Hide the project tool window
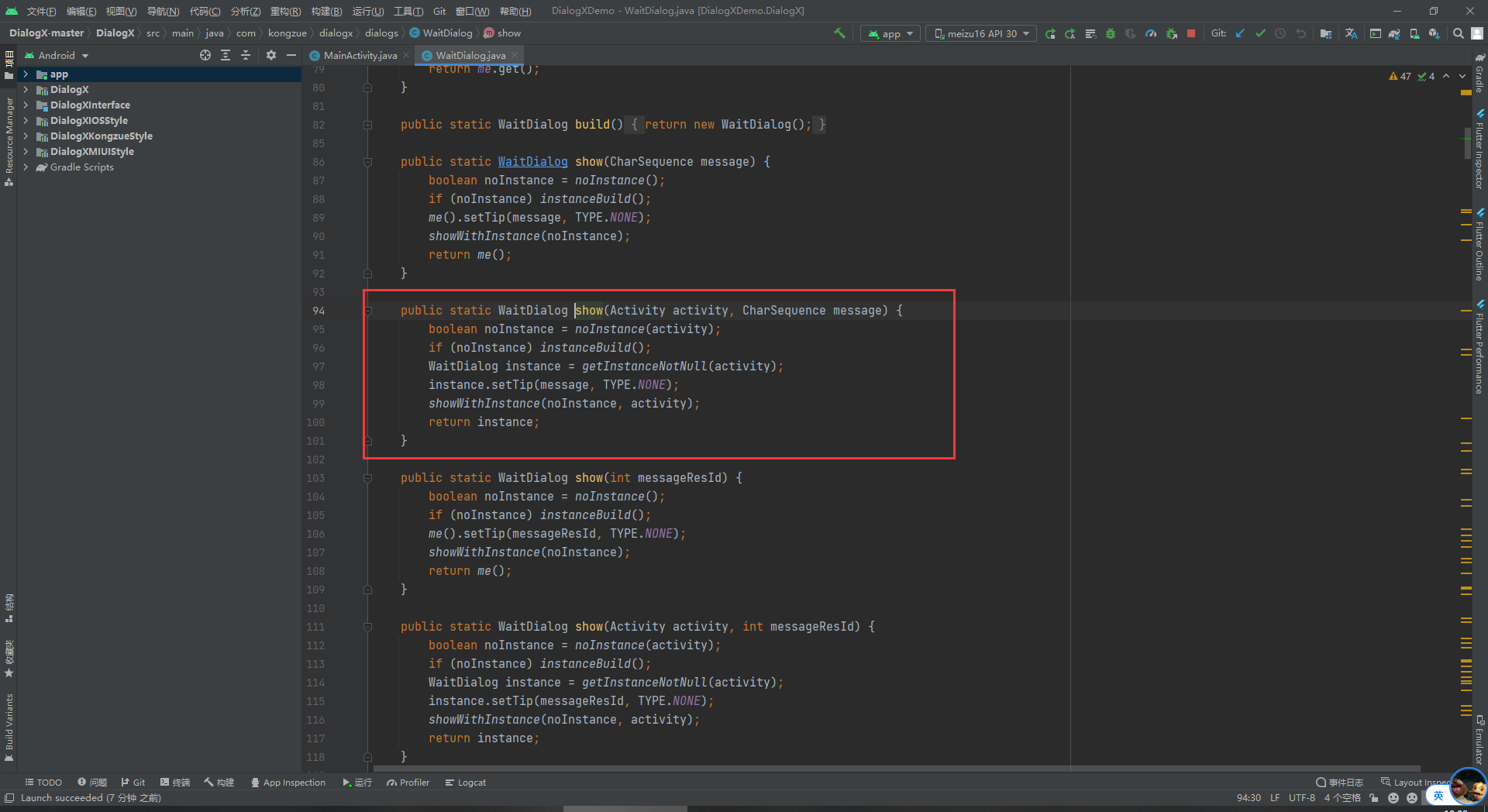Screen dimensions: 1488x812 click(x=291, y=55)
